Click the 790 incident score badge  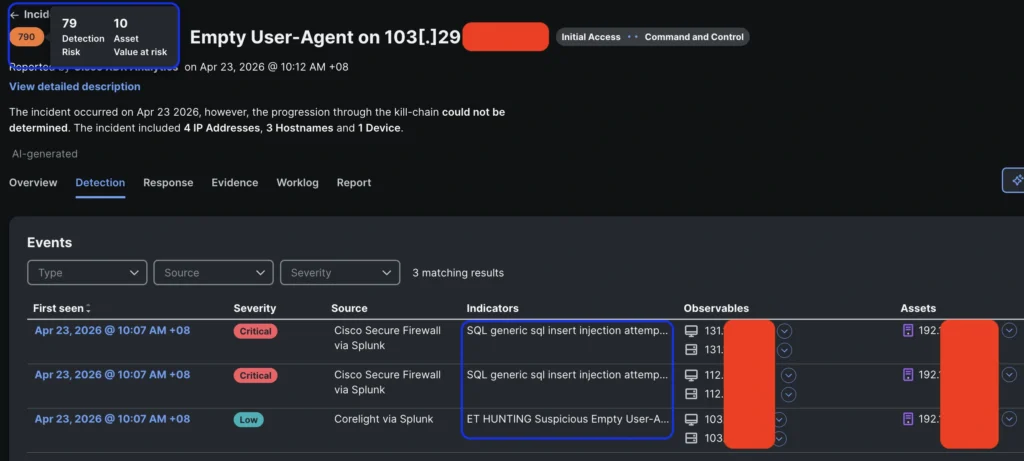27,37
